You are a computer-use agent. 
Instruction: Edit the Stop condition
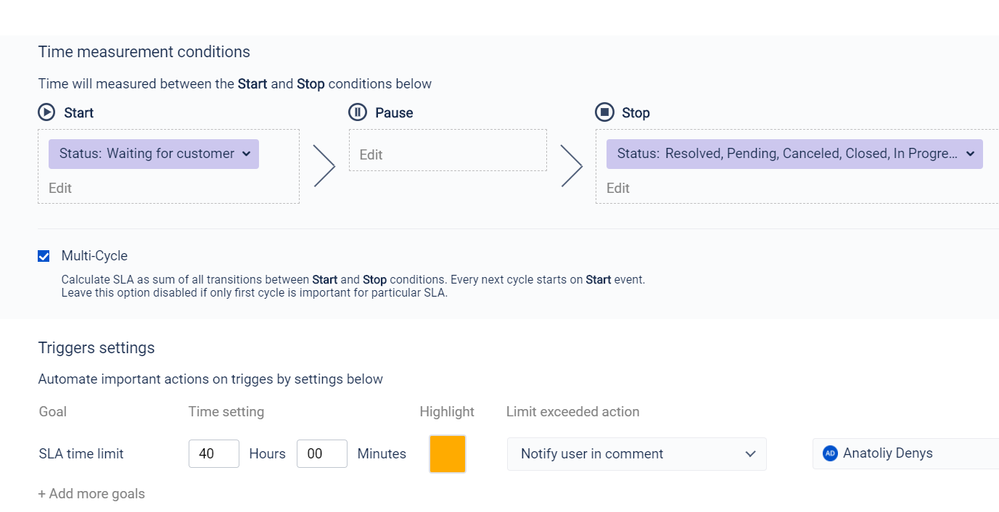click(x=618, y=188)
